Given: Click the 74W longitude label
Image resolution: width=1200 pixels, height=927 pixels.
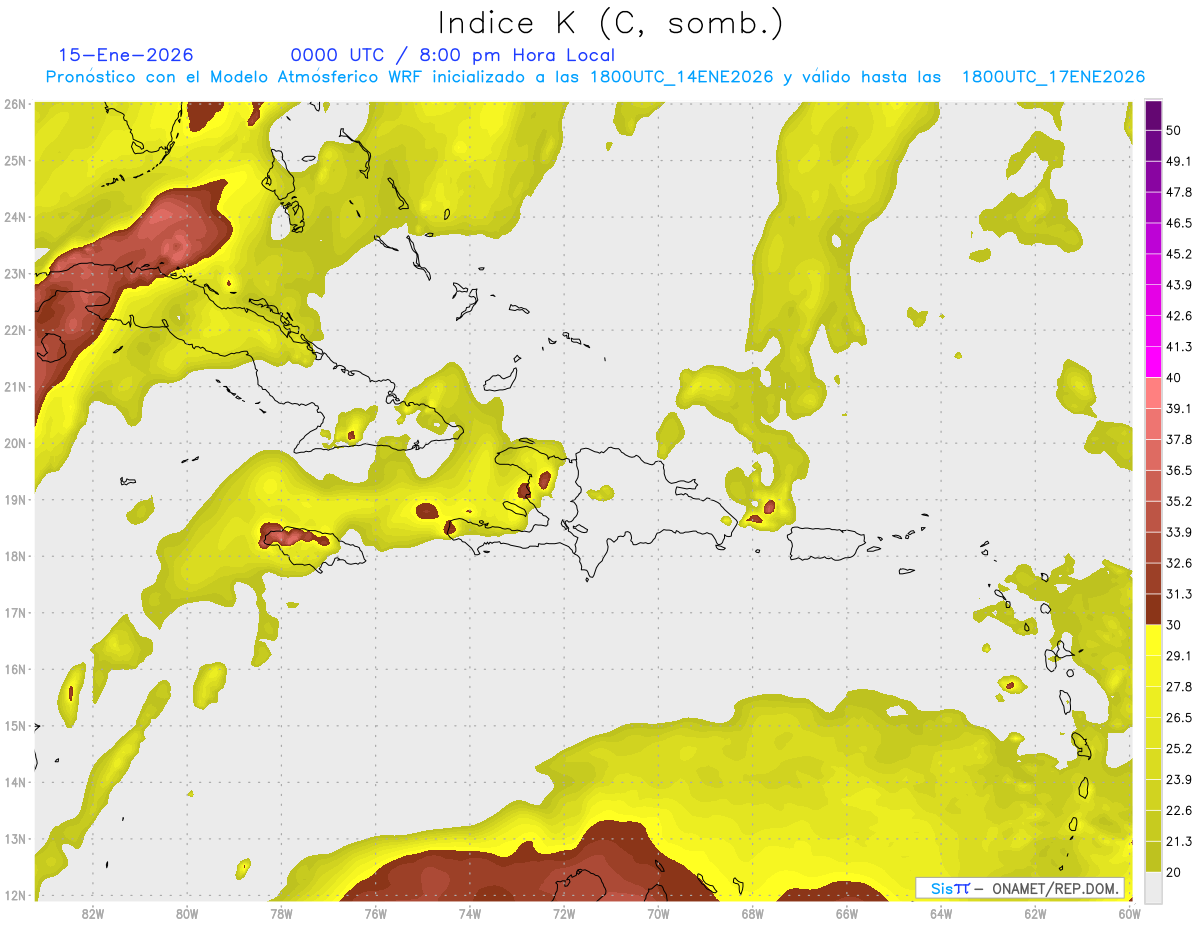Looking at the screenshot, I should [x=470, y=913].
